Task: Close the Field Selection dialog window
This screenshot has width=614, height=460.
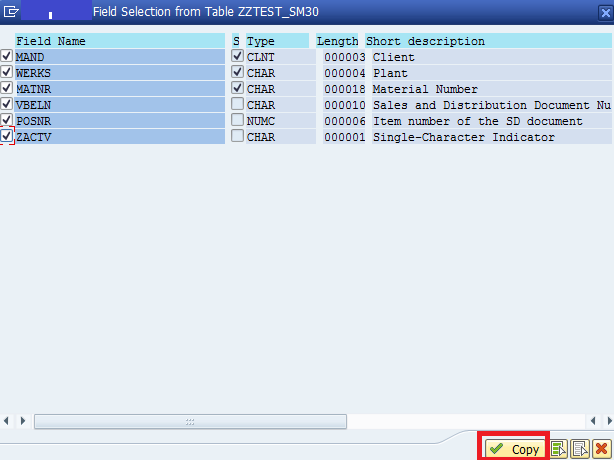Action: coord(605,13)
